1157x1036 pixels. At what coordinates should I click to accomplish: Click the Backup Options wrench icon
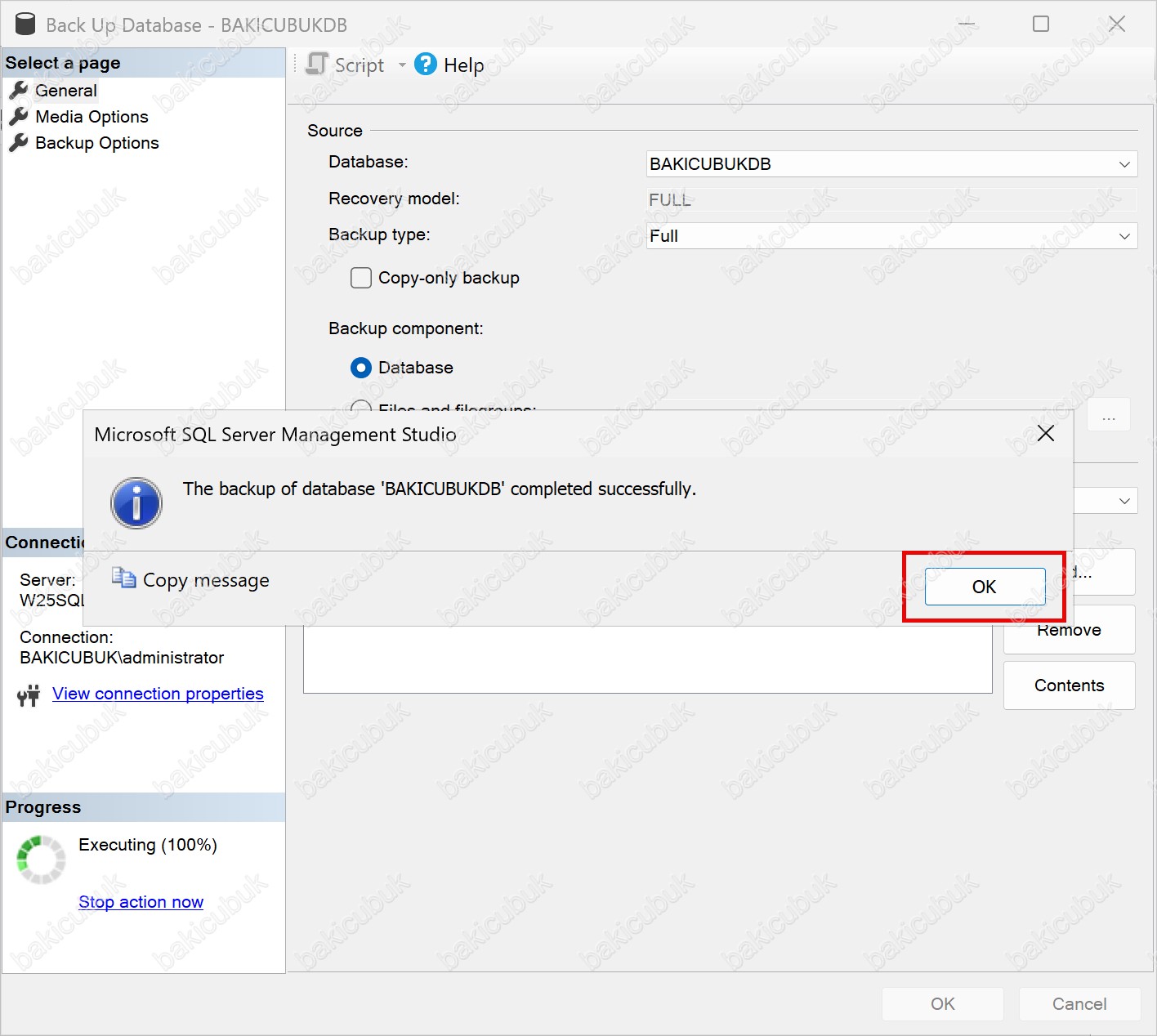tap(18, 143)
